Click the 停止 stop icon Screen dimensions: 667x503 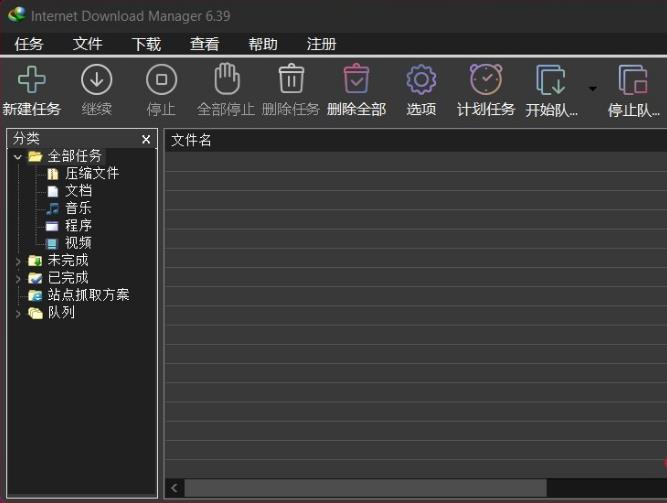point(161,80)
